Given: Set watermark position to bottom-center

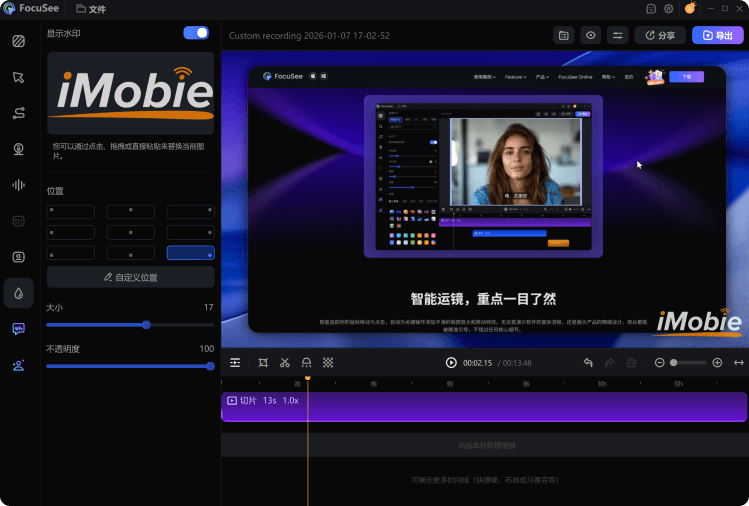Looking at the screenshot, I should tap(130, 253).
